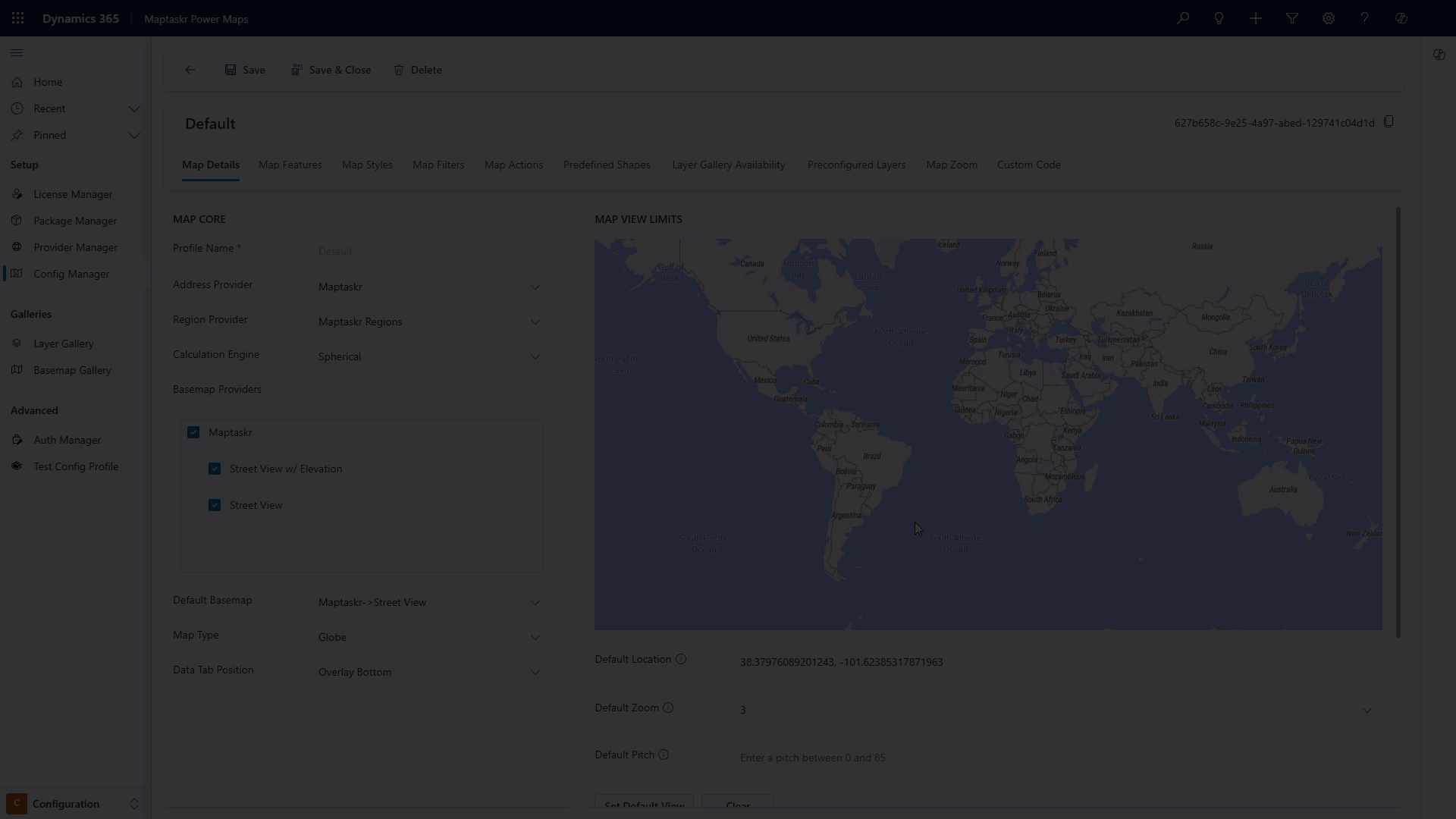
Task: Open Layer Gallery in sidebar
Action: click(64, 344)
